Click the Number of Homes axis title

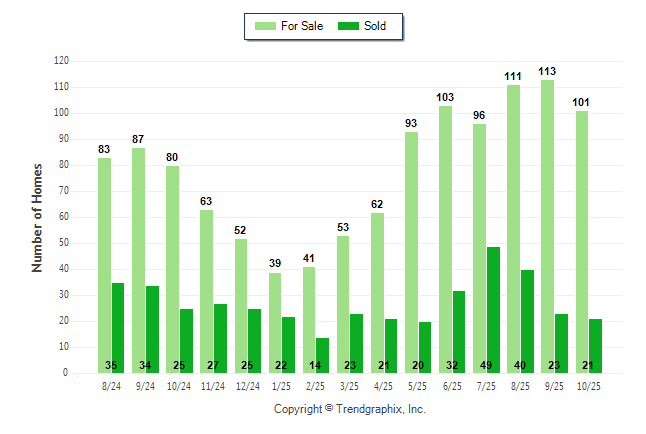[x=37, y=217]
